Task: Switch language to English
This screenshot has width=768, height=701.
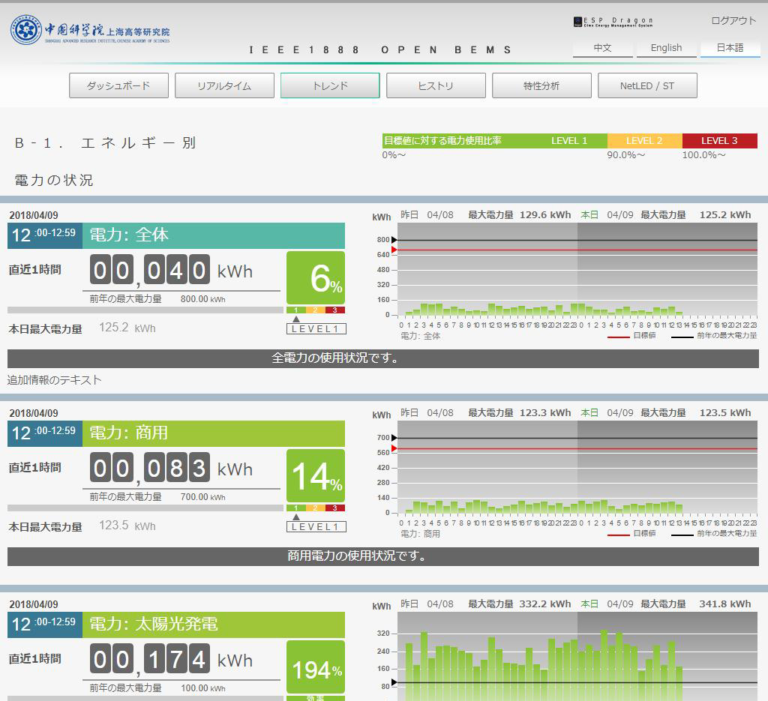Action: tap(666, 48)
